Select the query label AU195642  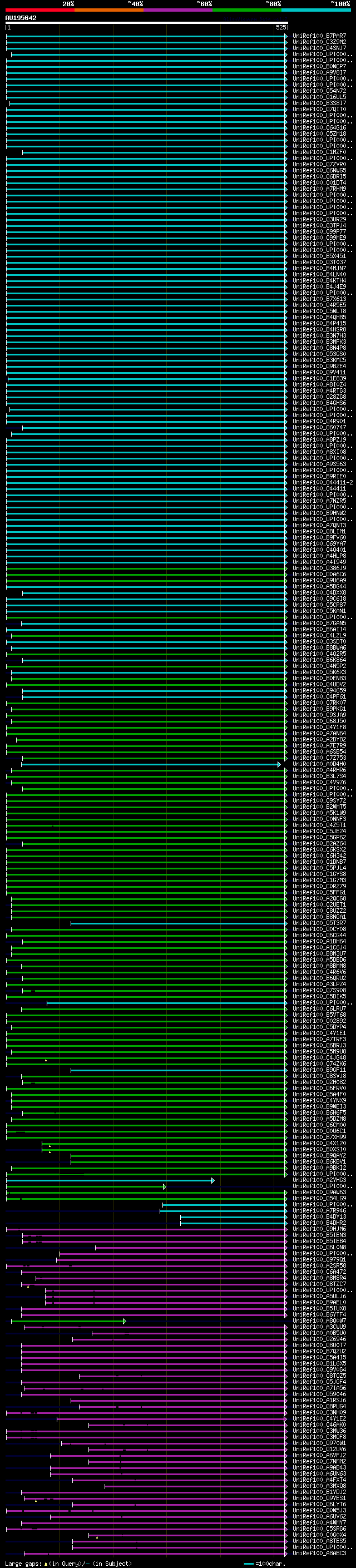21,18
